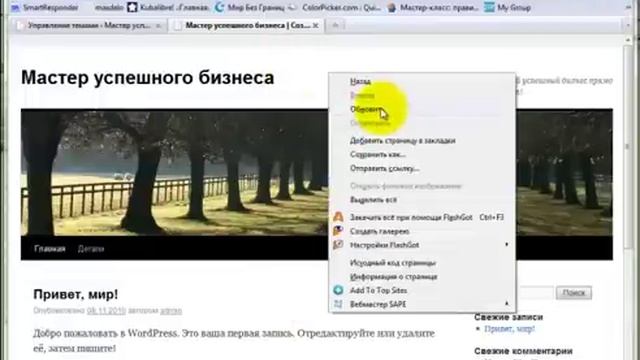Click the Настройки FlashGot icon
640x360 pixels.
pos(338,245)
